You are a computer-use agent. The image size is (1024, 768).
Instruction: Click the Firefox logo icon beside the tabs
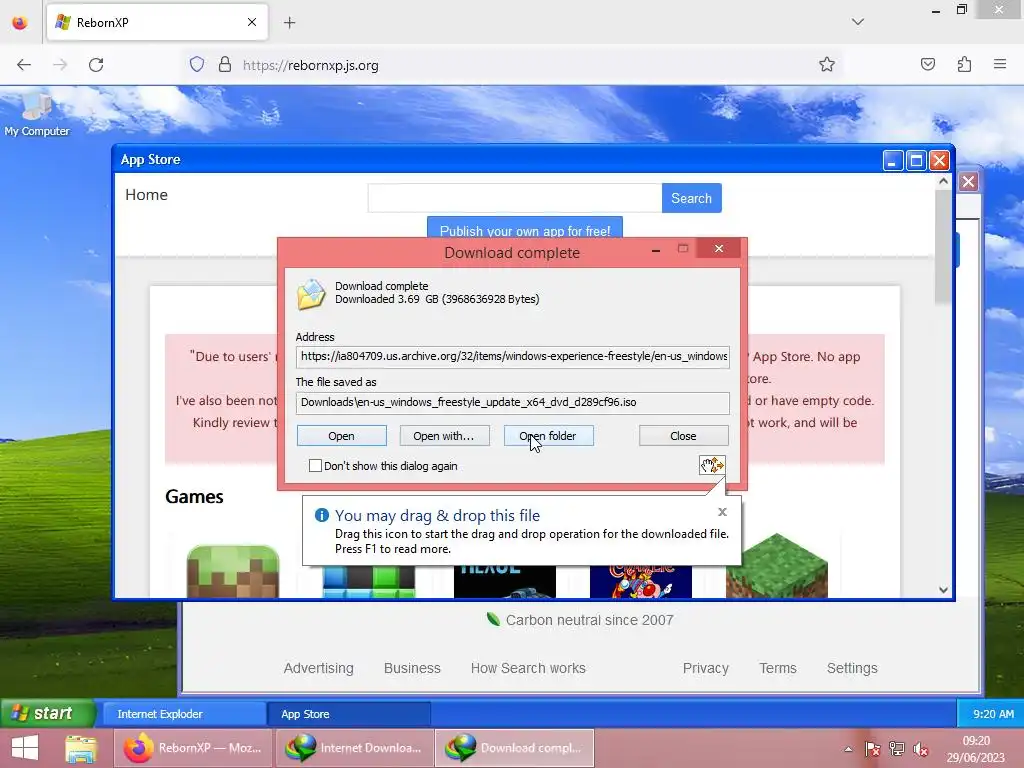point(20,22)
